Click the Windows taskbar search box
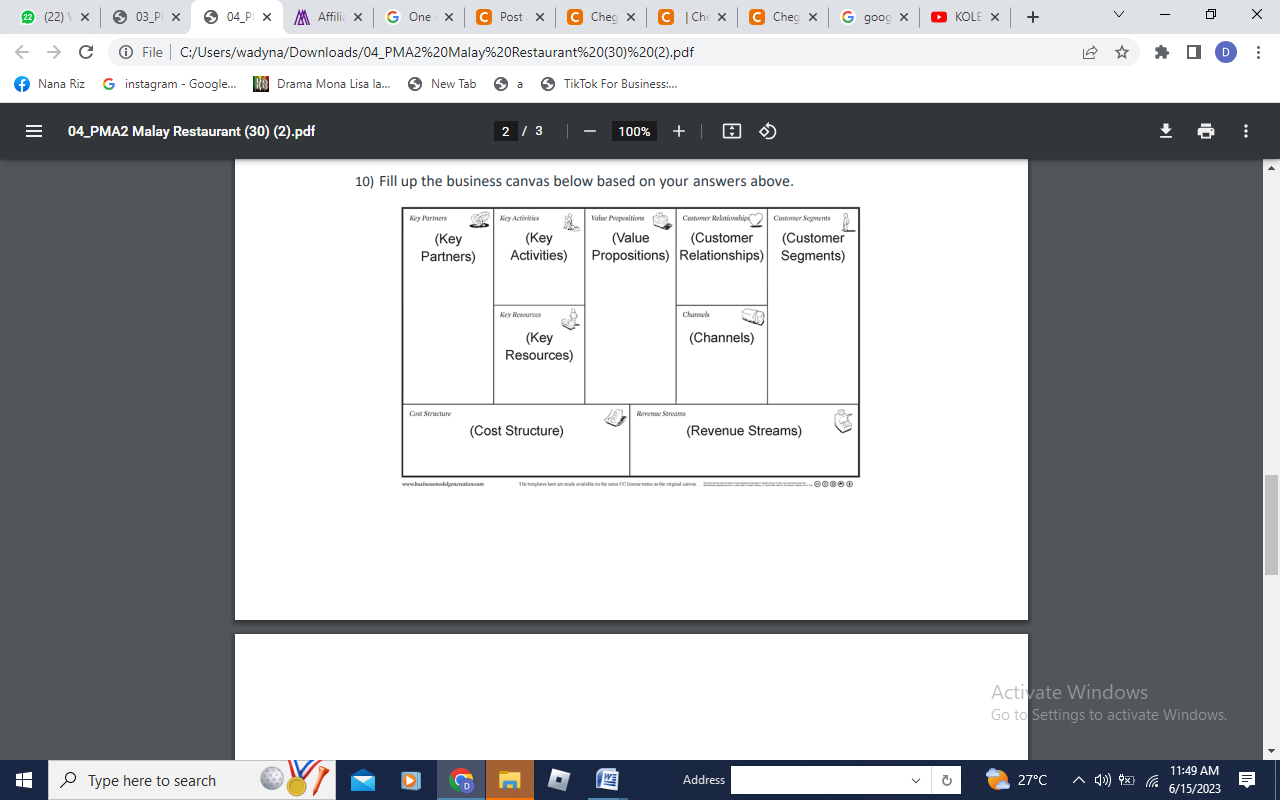 (x=193, y=780)
